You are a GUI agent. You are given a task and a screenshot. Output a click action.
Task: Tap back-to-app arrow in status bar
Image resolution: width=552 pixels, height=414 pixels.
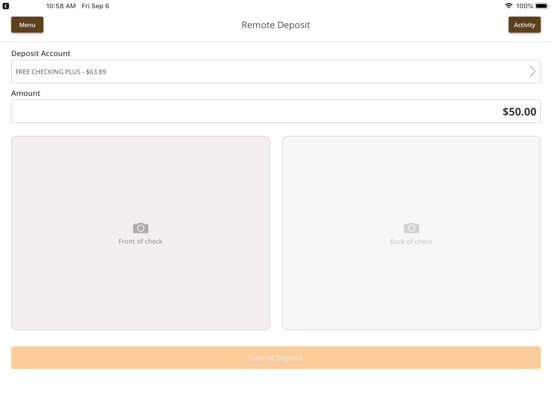pos(6,6)
